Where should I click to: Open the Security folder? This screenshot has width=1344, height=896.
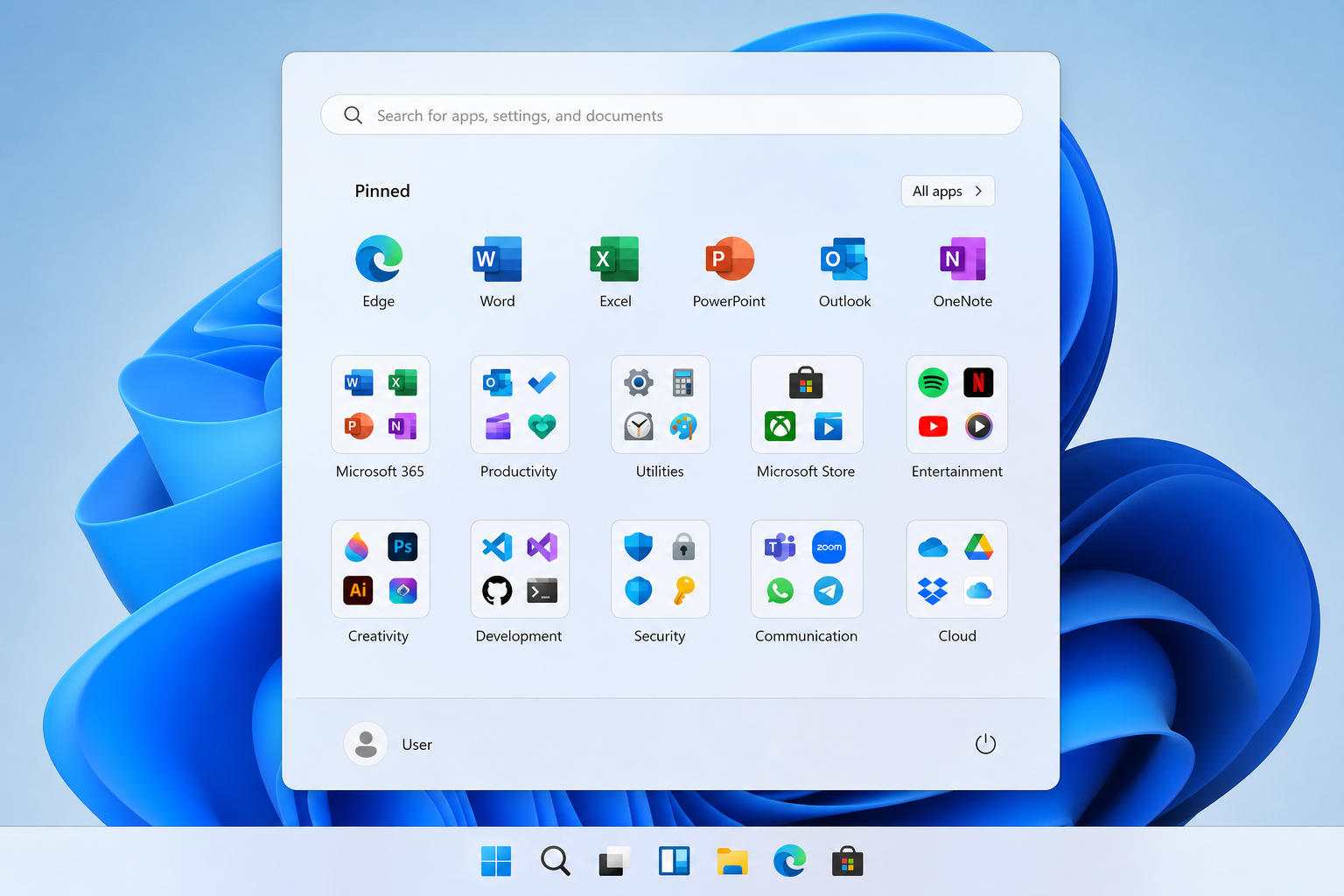pos(660,569)
